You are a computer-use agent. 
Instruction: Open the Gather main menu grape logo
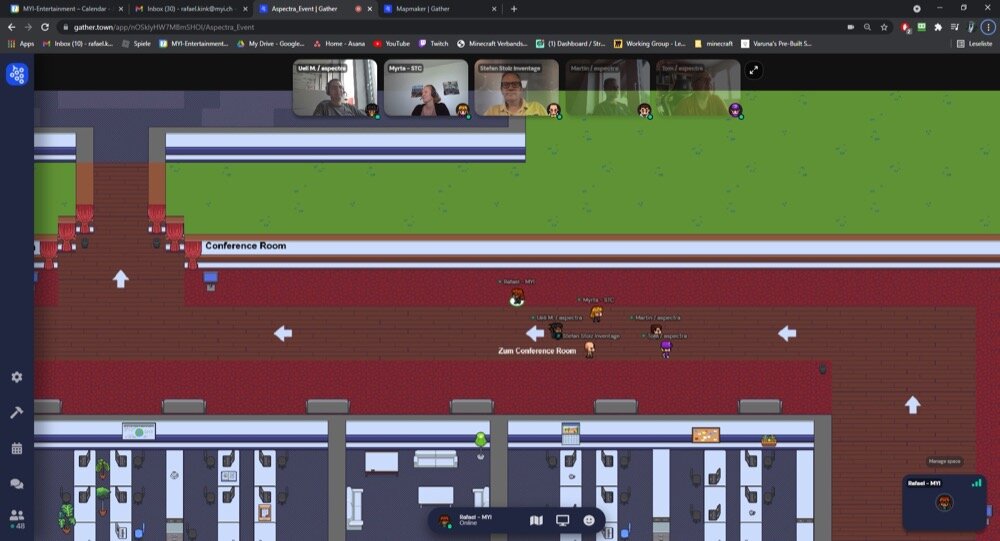click(x=17, y=74)
